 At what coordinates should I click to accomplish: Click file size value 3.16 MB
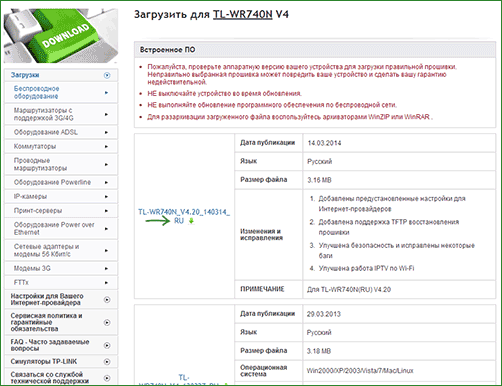(319, 180)
